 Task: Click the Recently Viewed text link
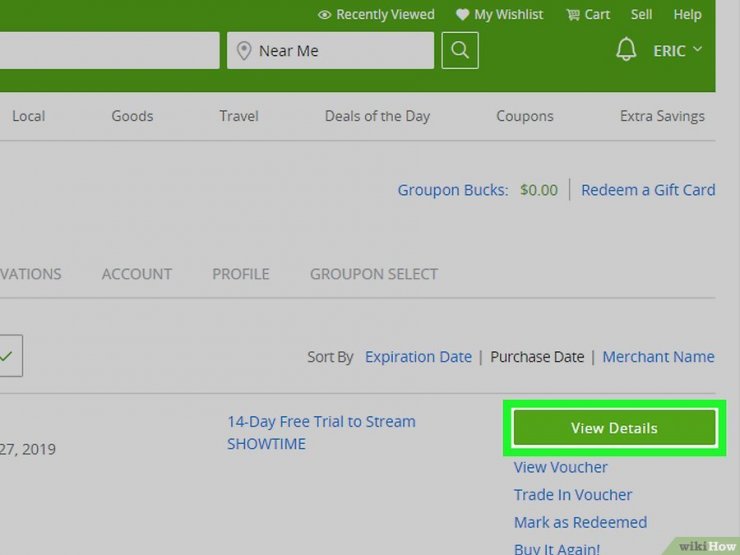tap(385, 15)
